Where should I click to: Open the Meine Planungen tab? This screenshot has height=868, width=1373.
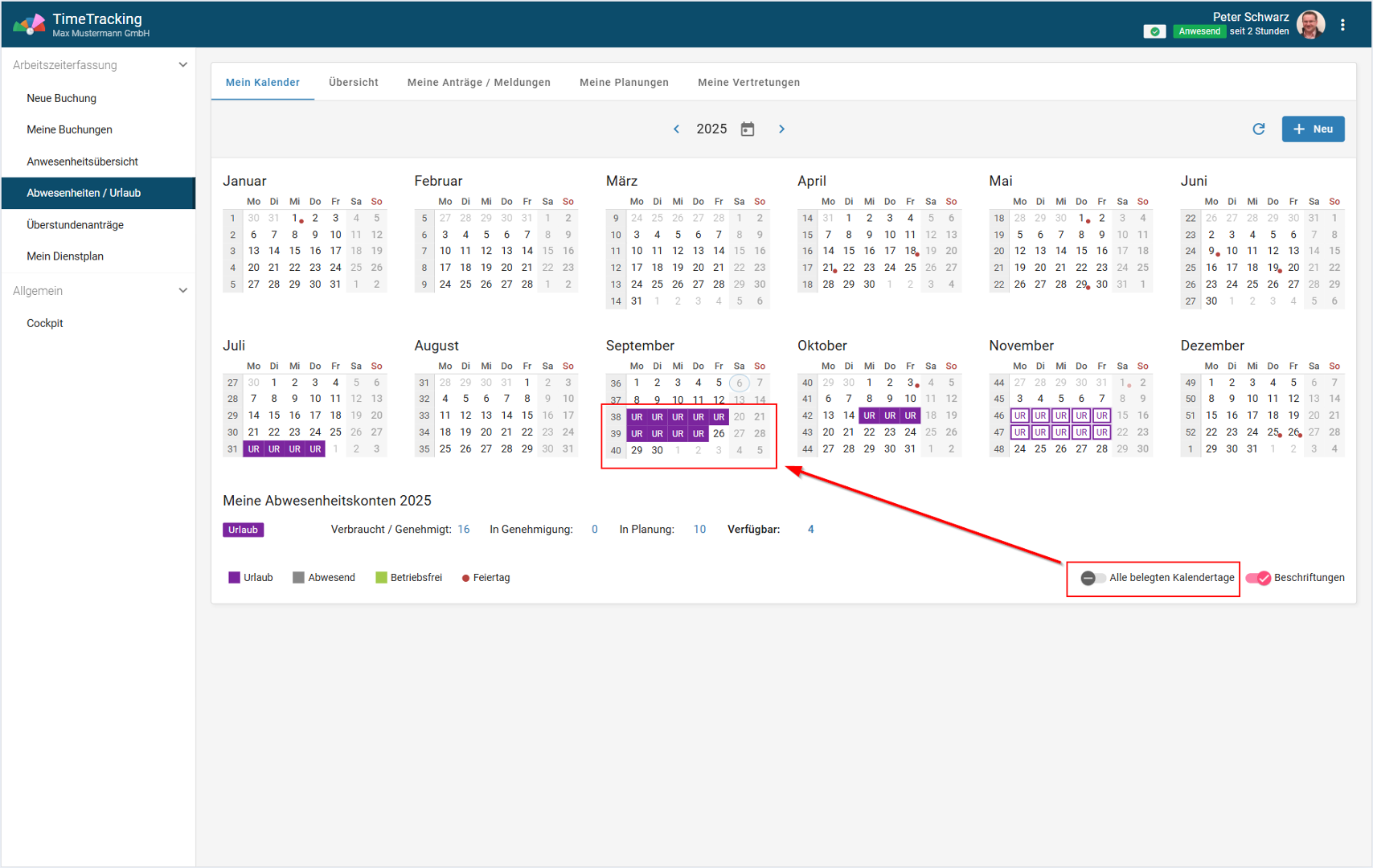click(x=624, y=83)
